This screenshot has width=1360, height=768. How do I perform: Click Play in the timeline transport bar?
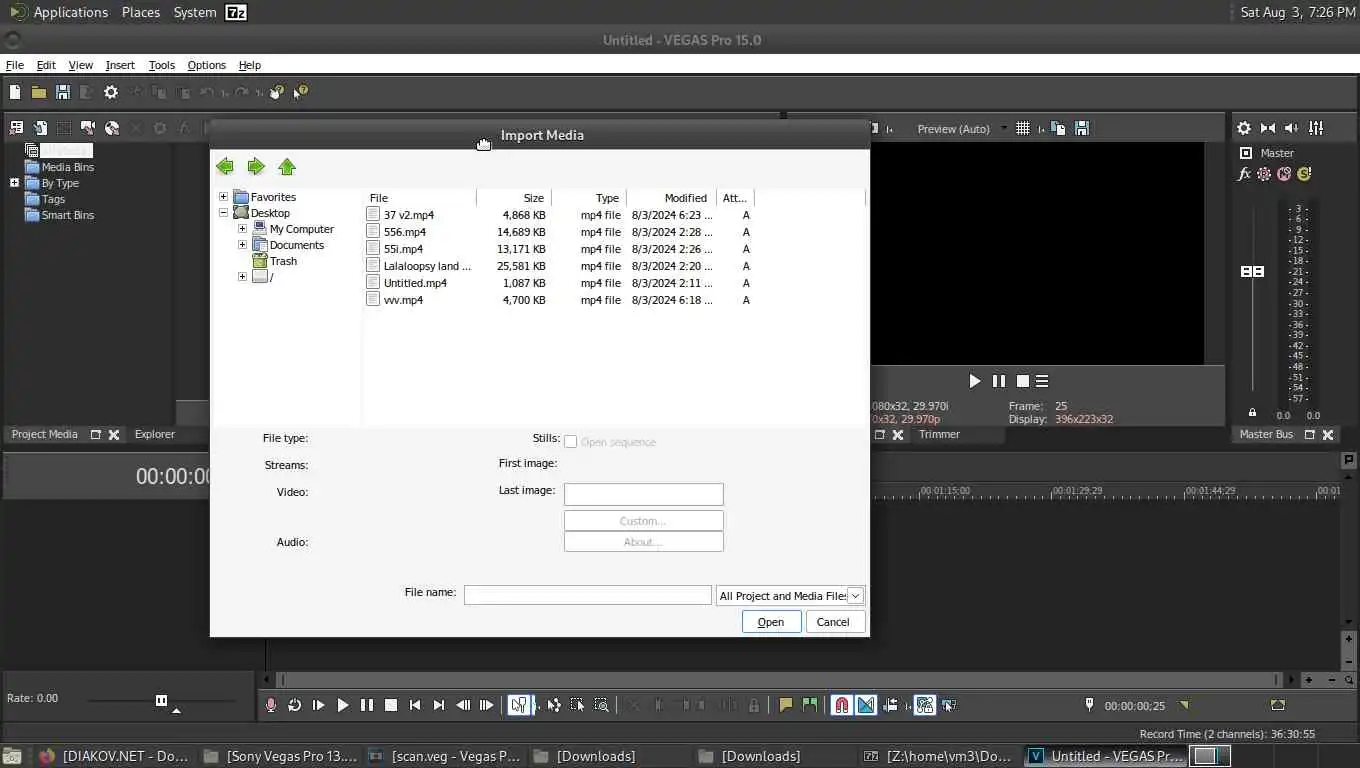342,705
